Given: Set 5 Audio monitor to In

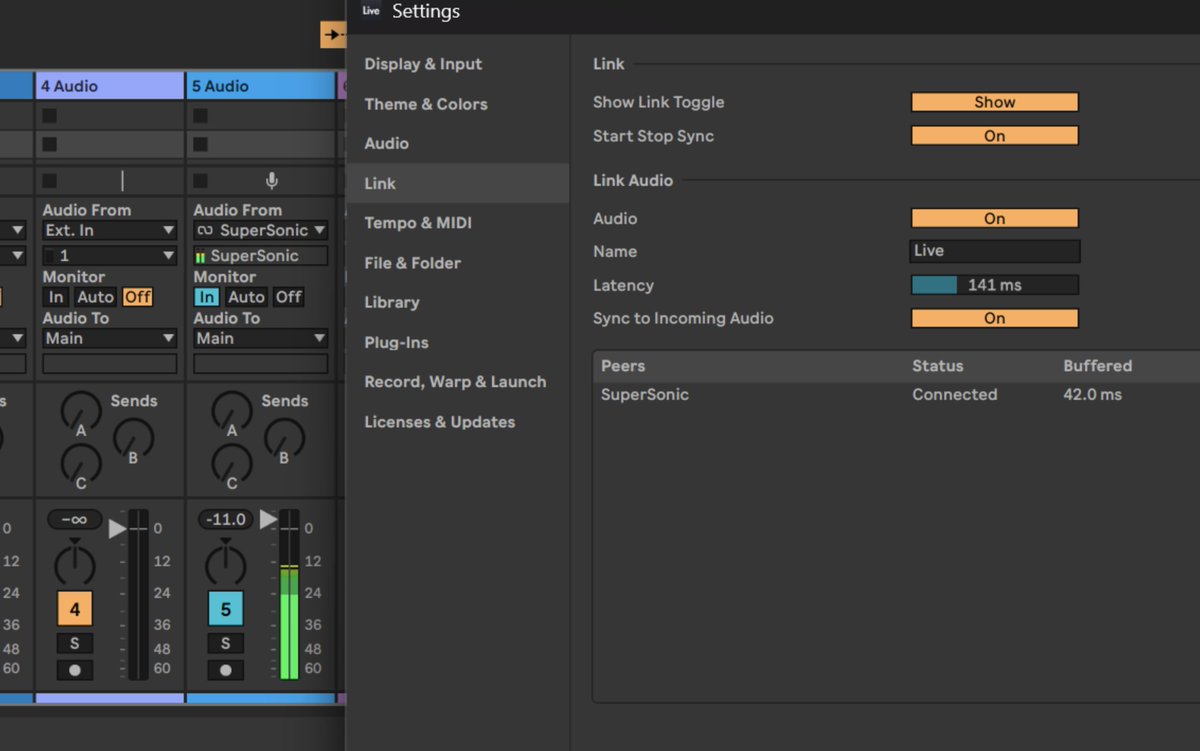Looking at the screenshot, I should pos(207,297).
